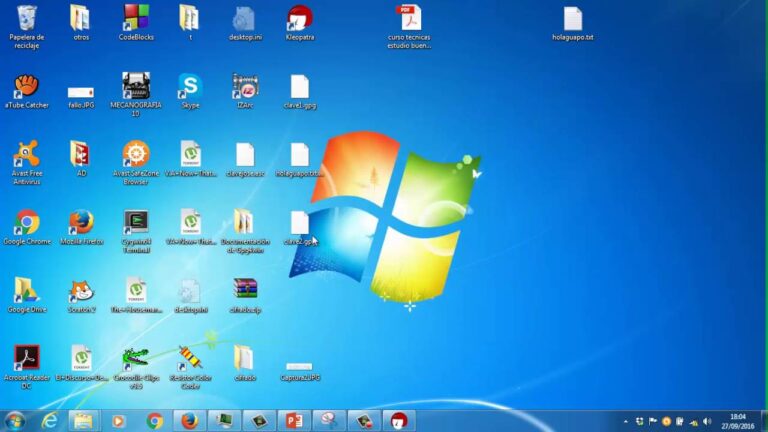768x432 pixels.
Task: Select the cifrado.zip archive
Action: (x=245, y=295)
